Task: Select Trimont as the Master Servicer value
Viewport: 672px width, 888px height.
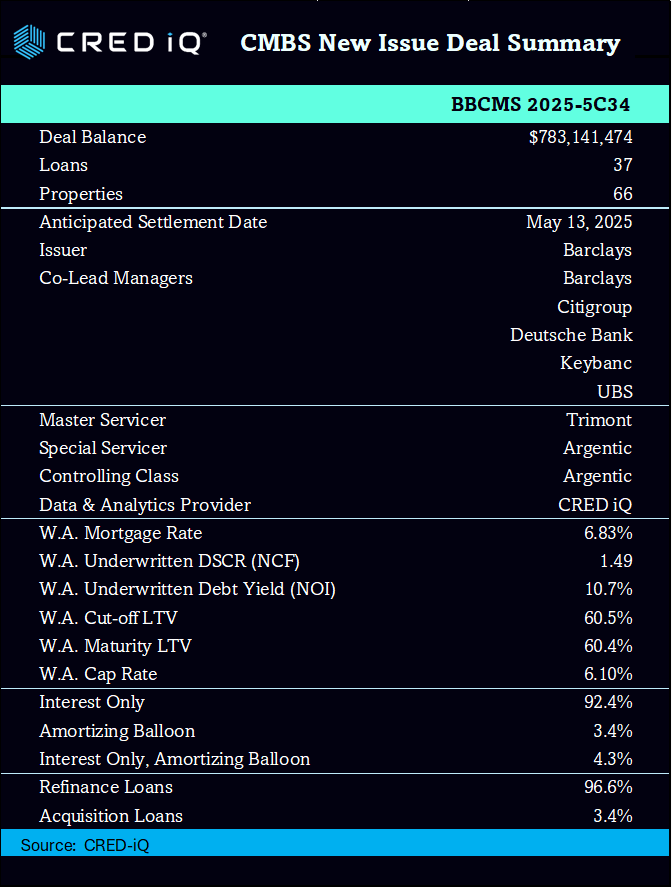Action: click(x=599, y=420)
